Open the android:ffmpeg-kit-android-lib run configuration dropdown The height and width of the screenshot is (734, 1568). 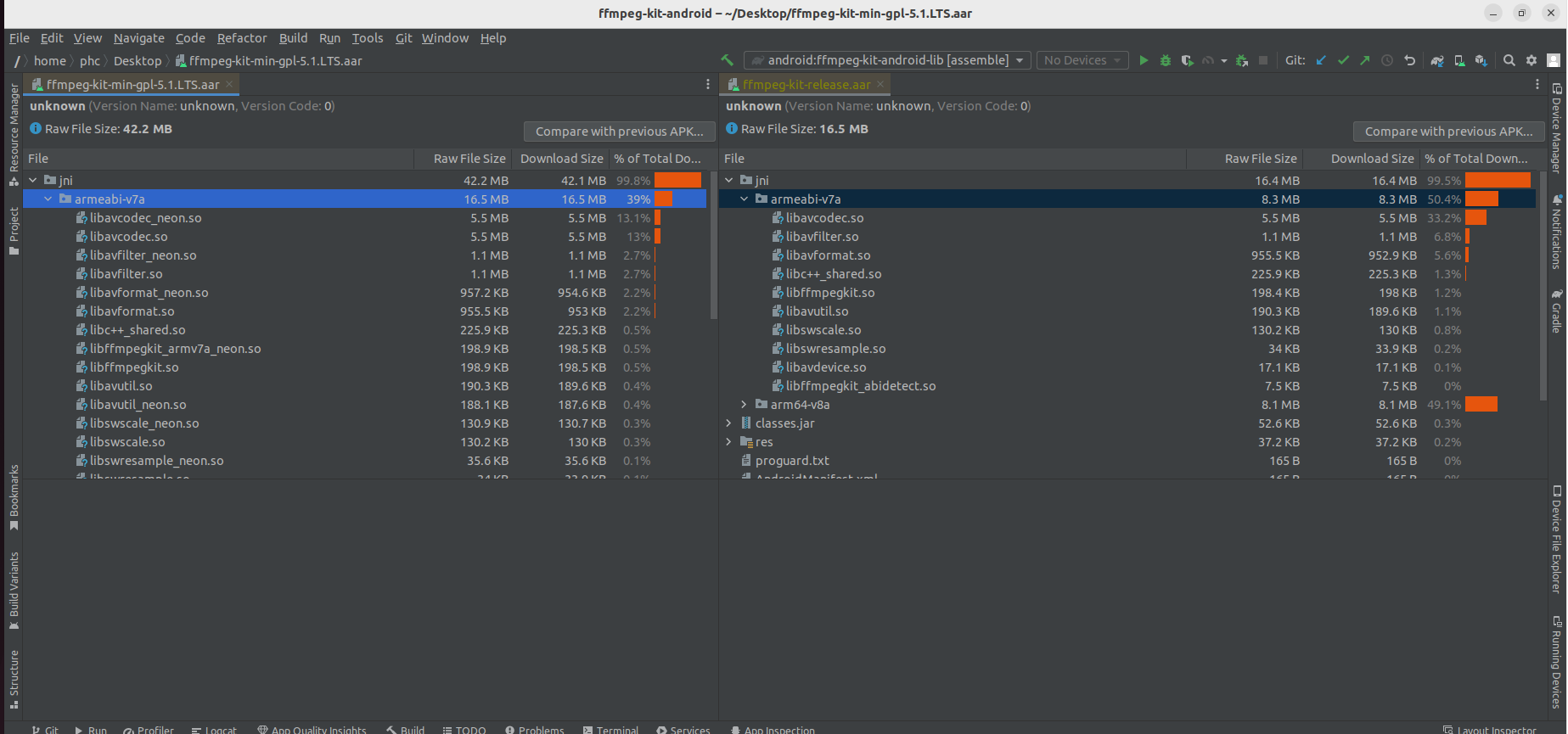[x=888, y=60]
